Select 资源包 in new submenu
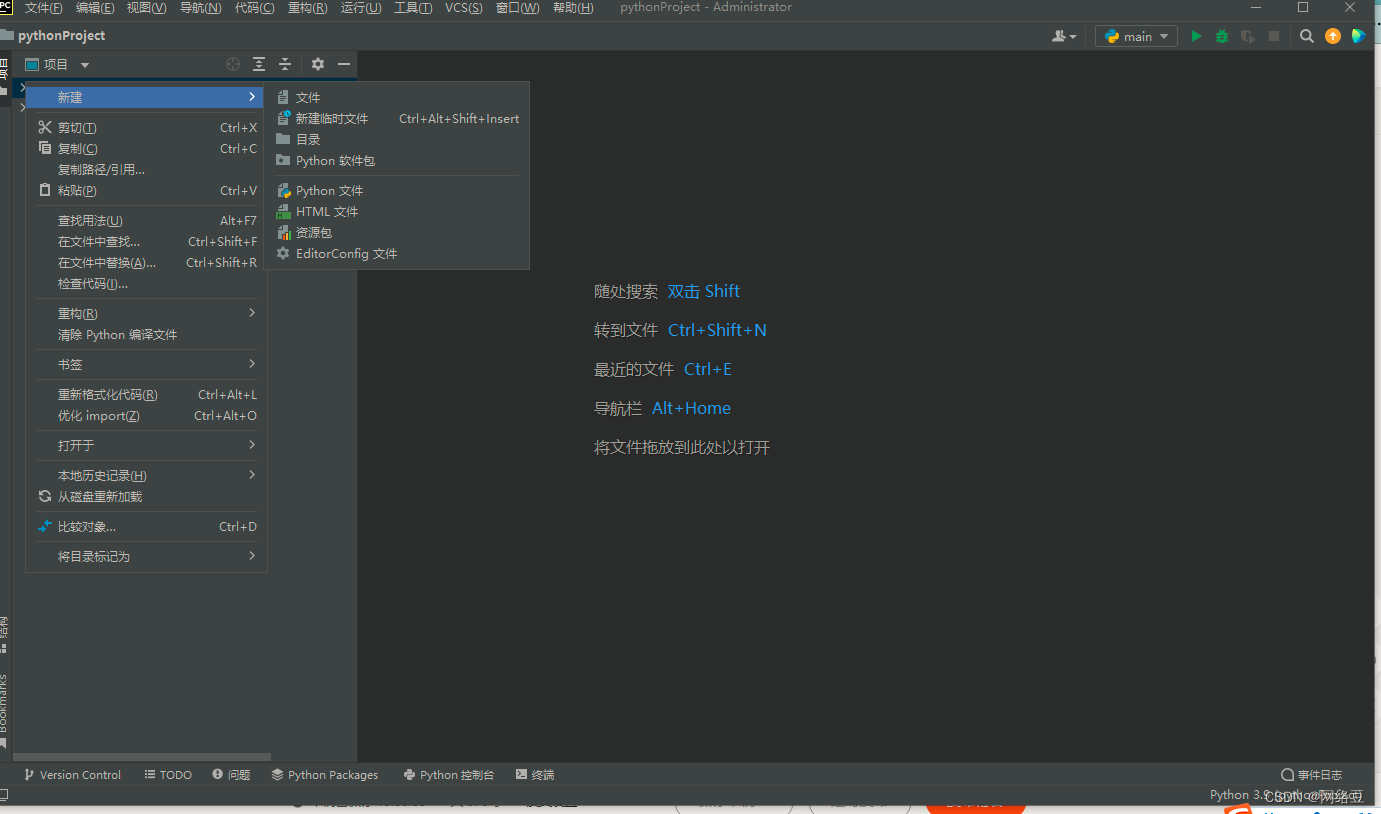The image size is (1381, 814). pyautogui.click(x=396, y=232)
